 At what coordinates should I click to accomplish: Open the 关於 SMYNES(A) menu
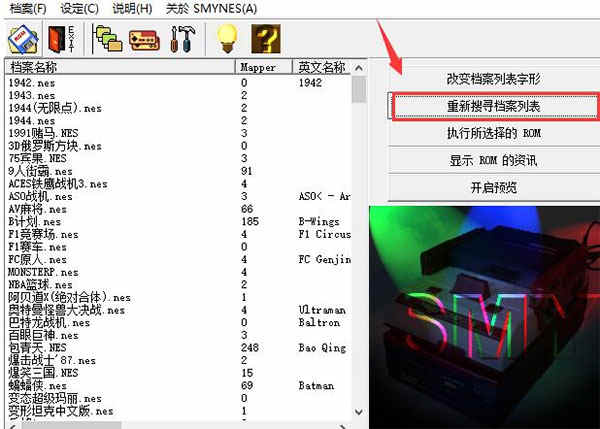point(211,8)
